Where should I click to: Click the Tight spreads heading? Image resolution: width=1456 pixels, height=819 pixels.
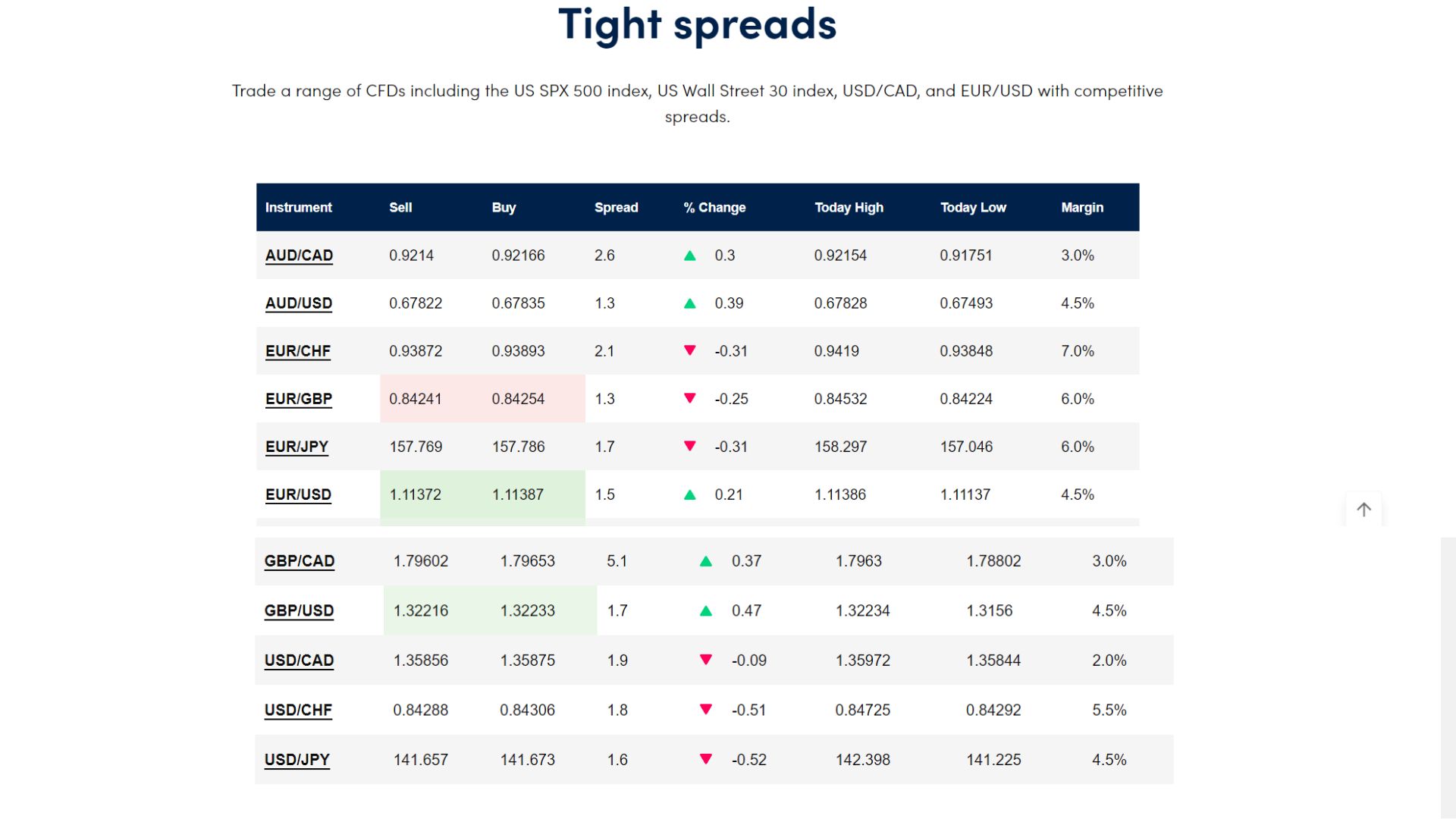tap(697, 24)
